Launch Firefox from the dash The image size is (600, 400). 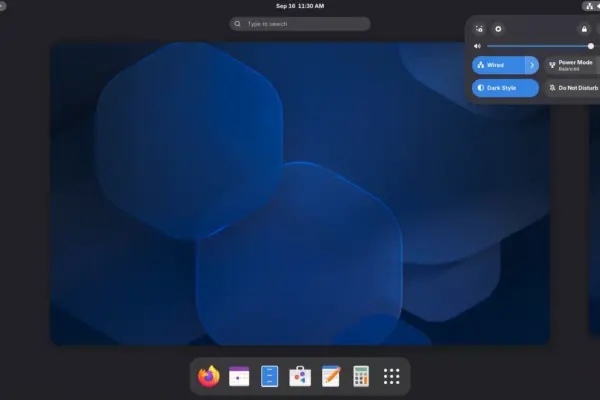coord(209,376)
